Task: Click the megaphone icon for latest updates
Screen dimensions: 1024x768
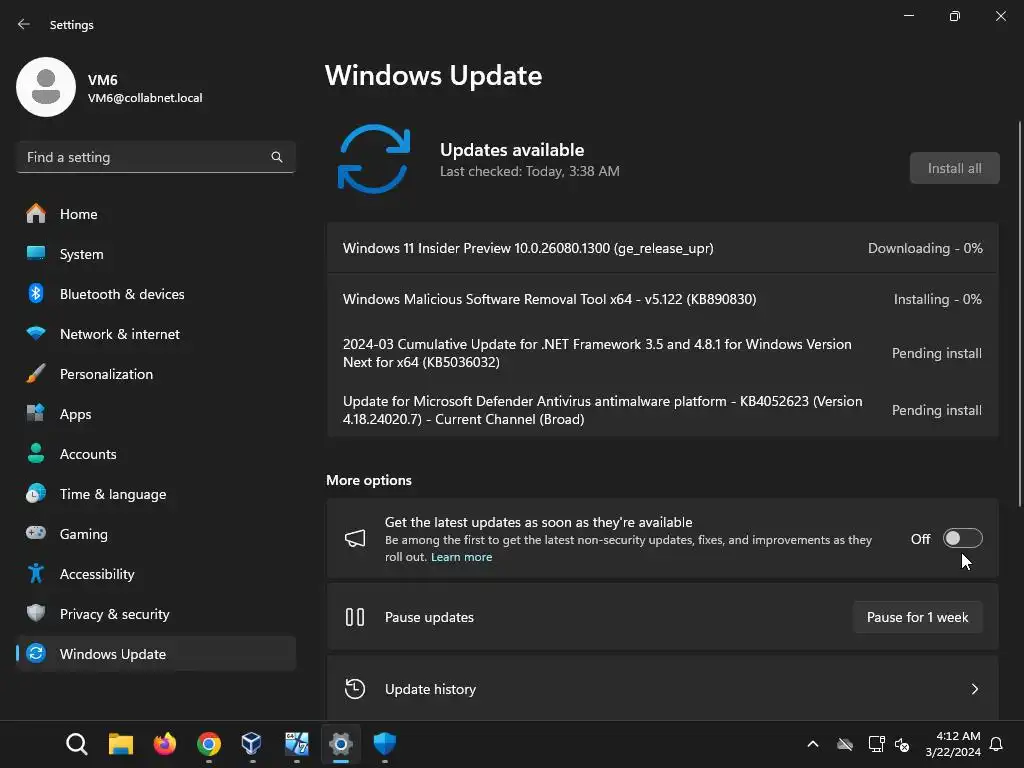Action: tap(355, 538)
